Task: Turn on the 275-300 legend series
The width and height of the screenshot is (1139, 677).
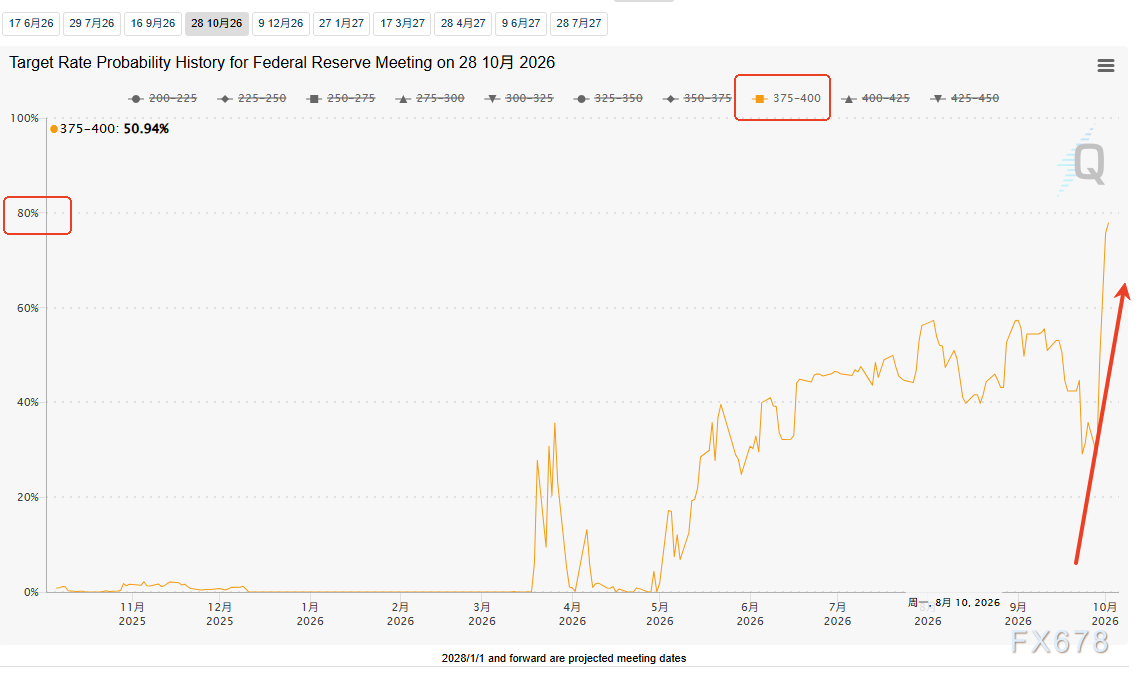Action: tap(430, 98)
